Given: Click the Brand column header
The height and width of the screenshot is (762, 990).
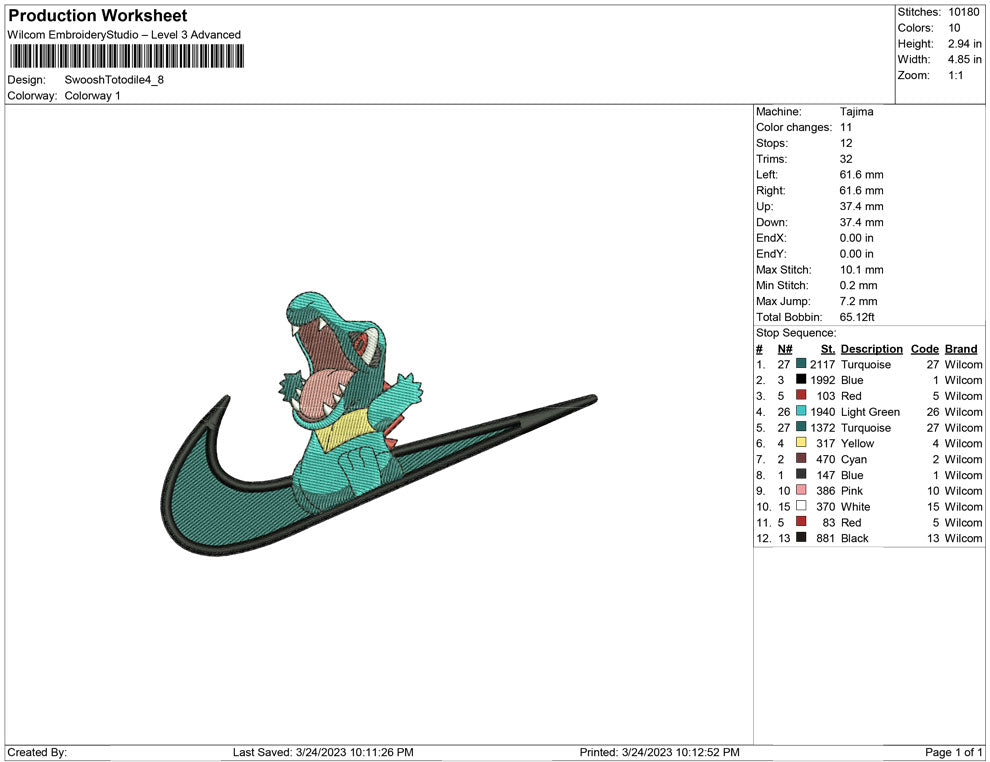Looking at the screenshot, I should (961, 348).
